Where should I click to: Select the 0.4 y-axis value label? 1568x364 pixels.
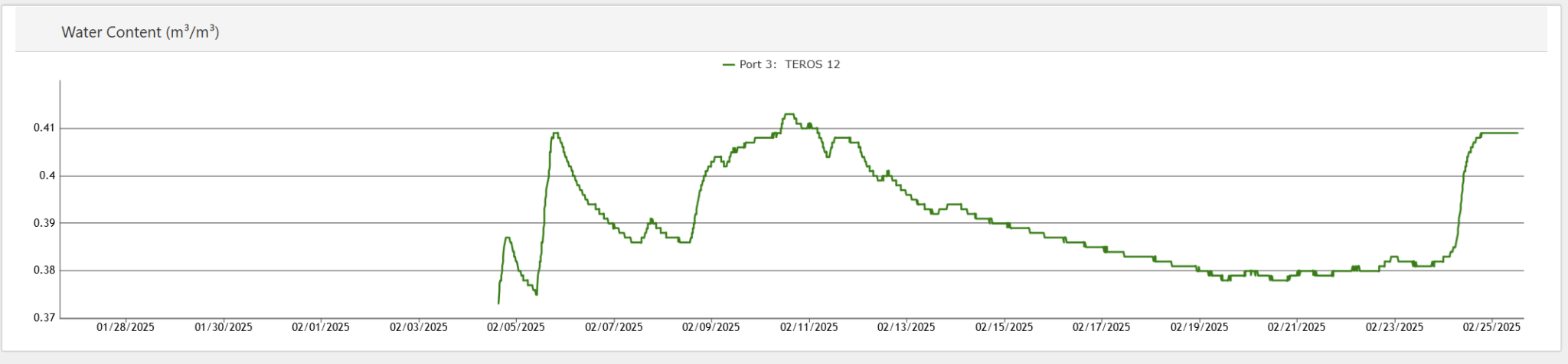(x=47, y=175)
